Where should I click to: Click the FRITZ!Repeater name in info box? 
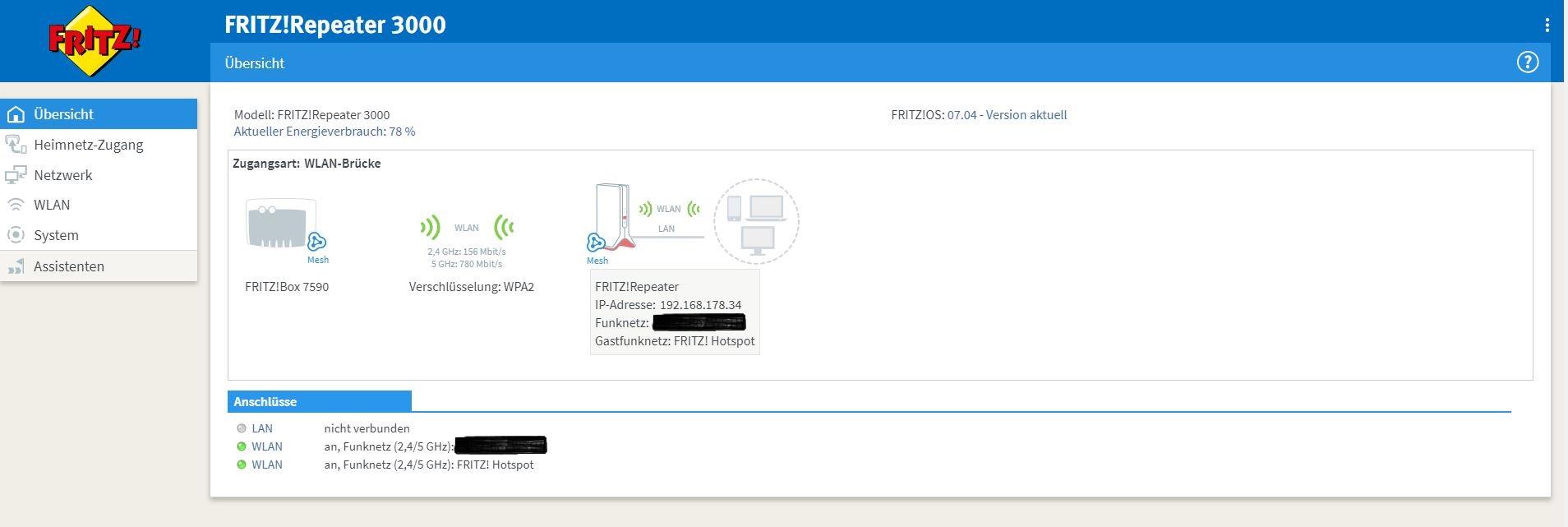(637, 287)
